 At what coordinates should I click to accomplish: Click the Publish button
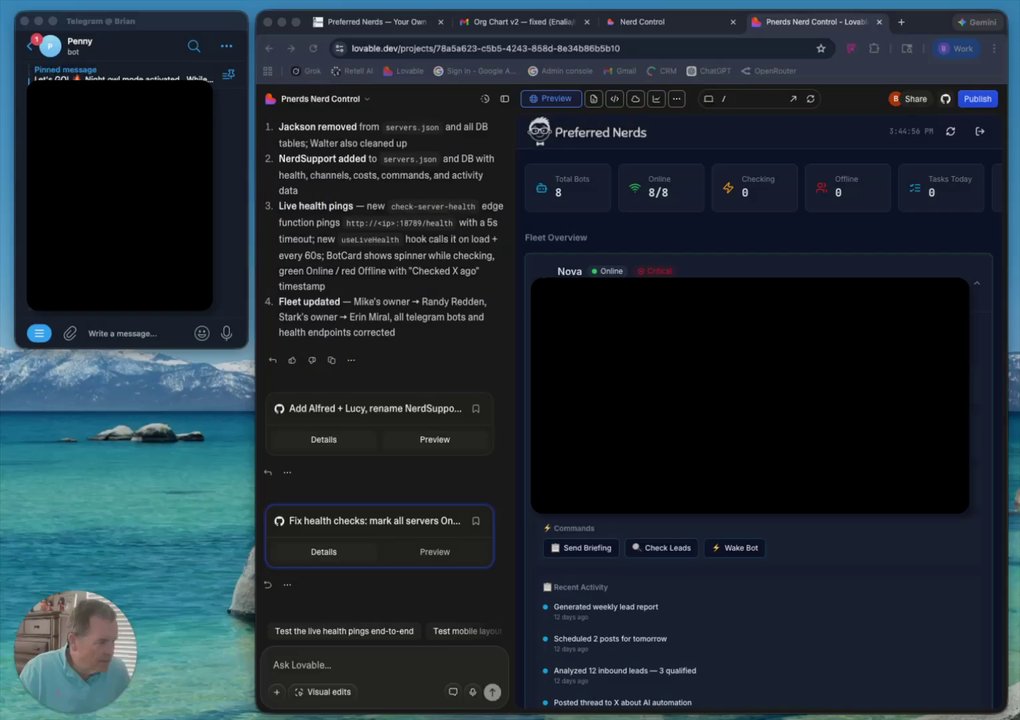tap(977, 99)
